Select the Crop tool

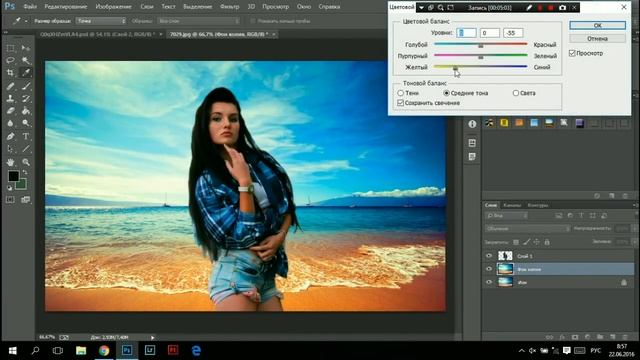[x=10, y=73]
